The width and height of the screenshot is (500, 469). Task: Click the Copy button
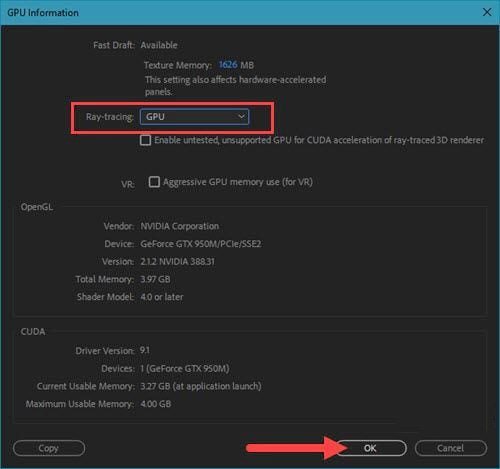pos(49,448)
